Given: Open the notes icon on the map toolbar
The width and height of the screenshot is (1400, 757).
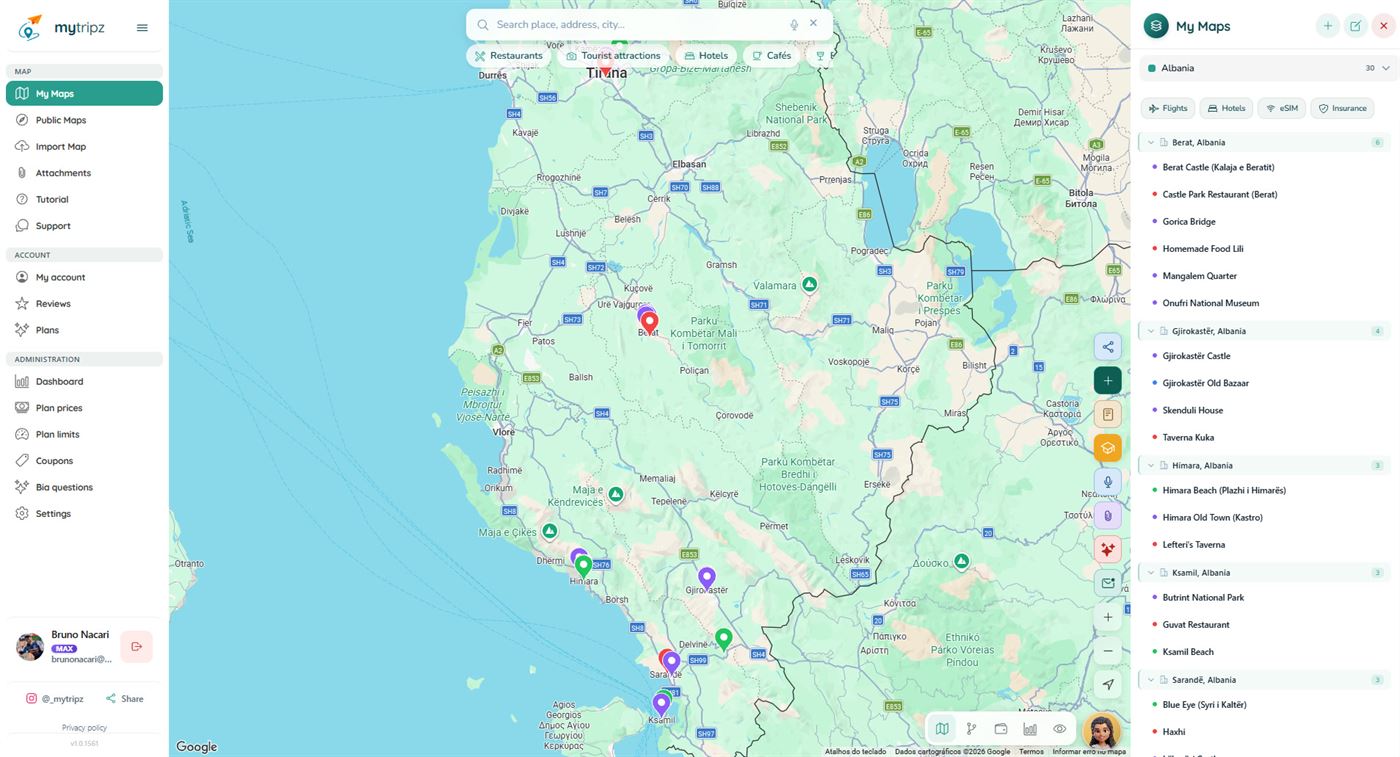Looking at the screenshot, I should tap(1107, 414).
